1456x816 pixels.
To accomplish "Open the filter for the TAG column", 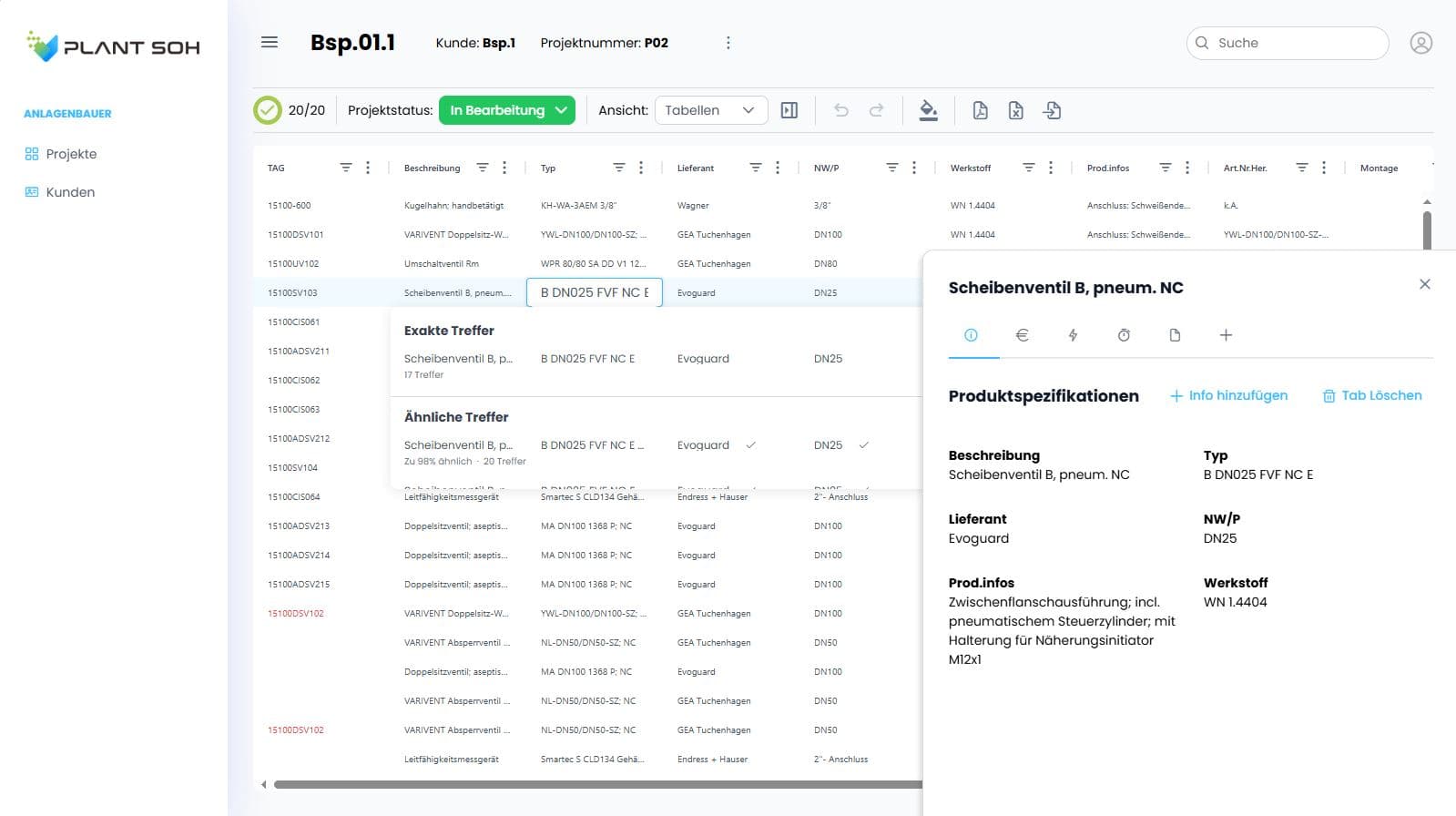I will coord(346,168).
